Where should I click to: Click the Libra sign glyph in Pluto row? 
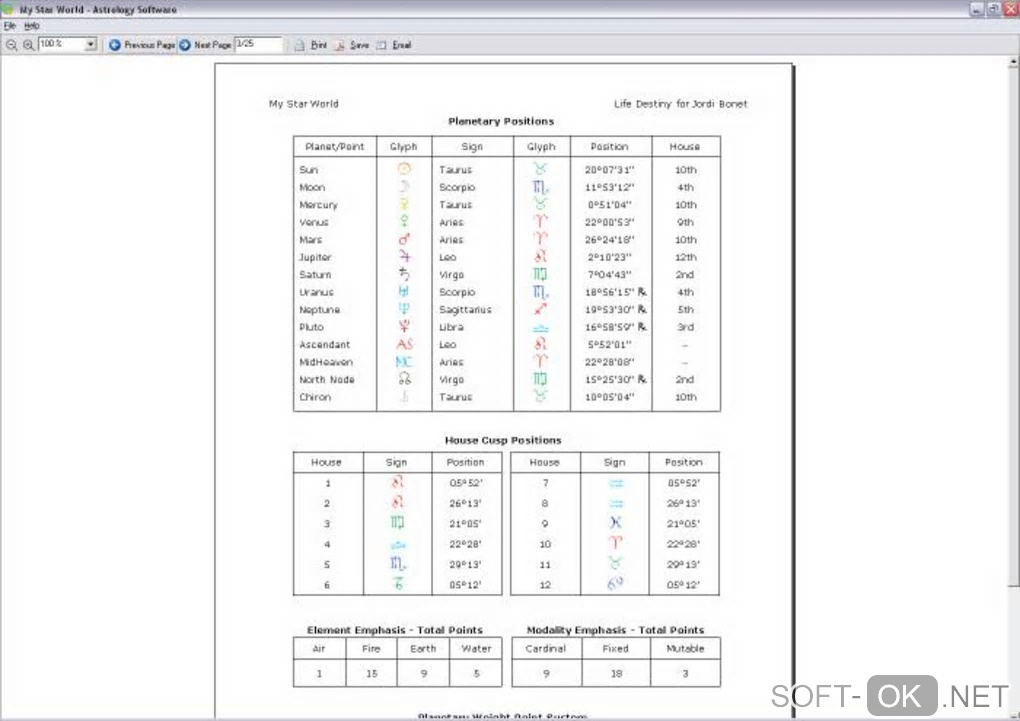coord(541,328)
